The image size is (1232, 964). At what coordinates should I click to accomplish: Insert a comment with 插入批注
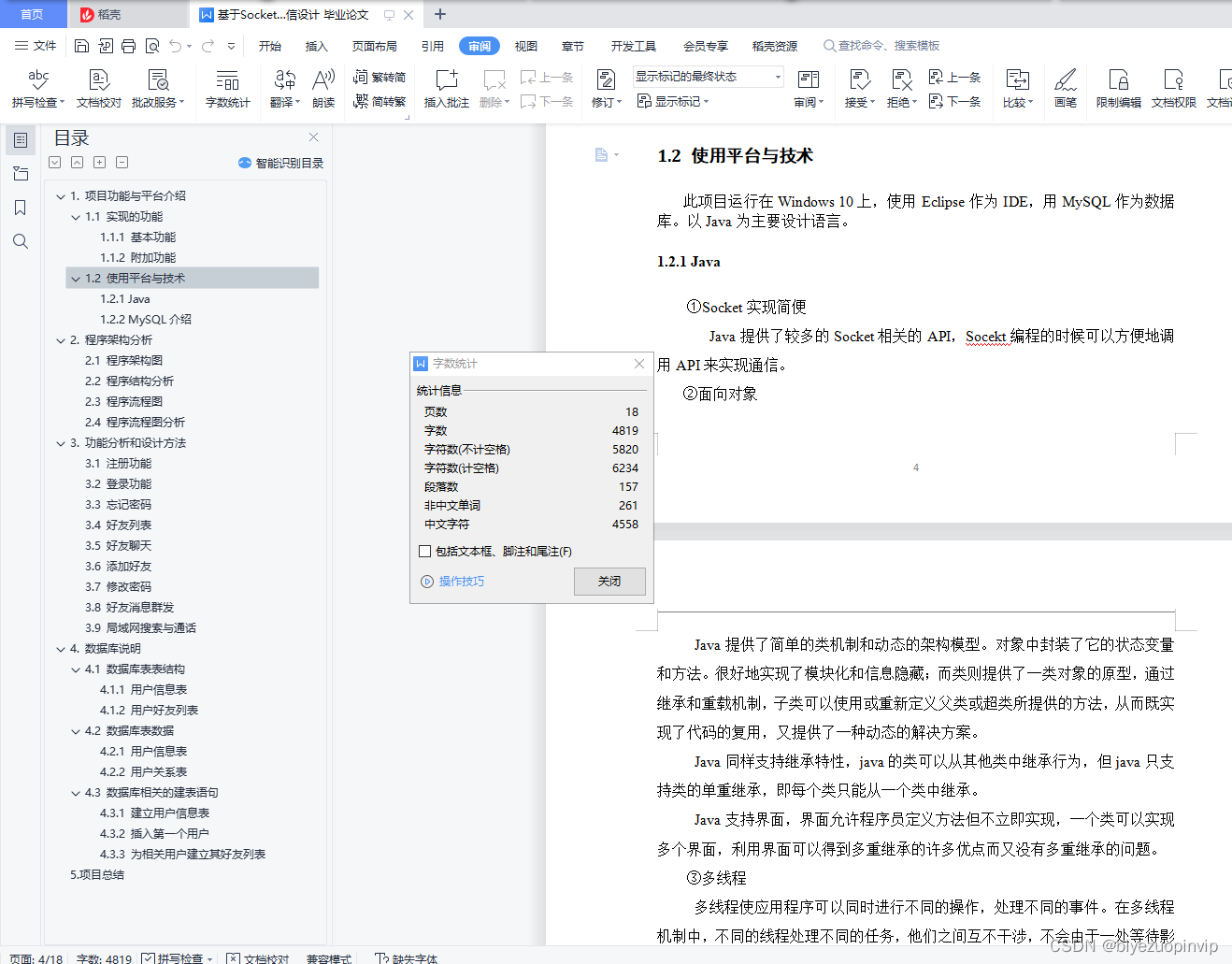(447, 89)
